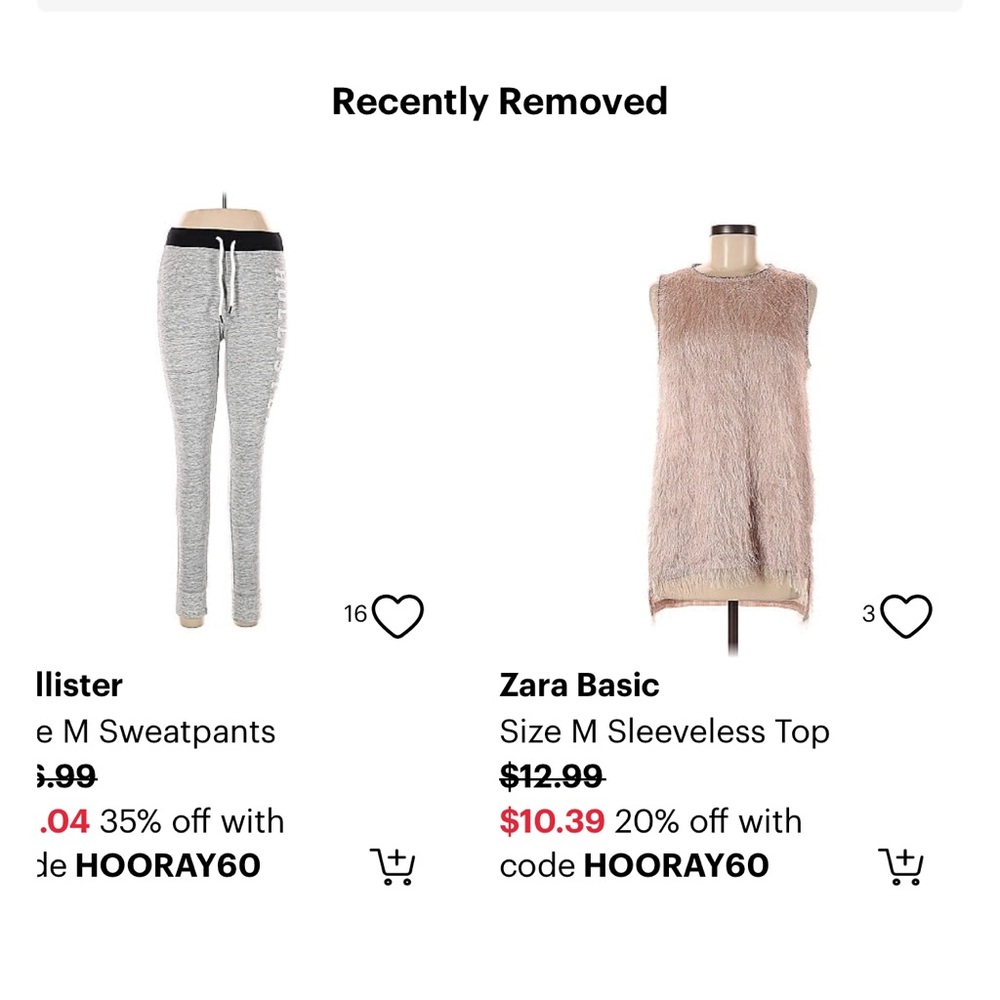Tap HOORAY60 code under the sweatpants

click(x=168, y=865)
